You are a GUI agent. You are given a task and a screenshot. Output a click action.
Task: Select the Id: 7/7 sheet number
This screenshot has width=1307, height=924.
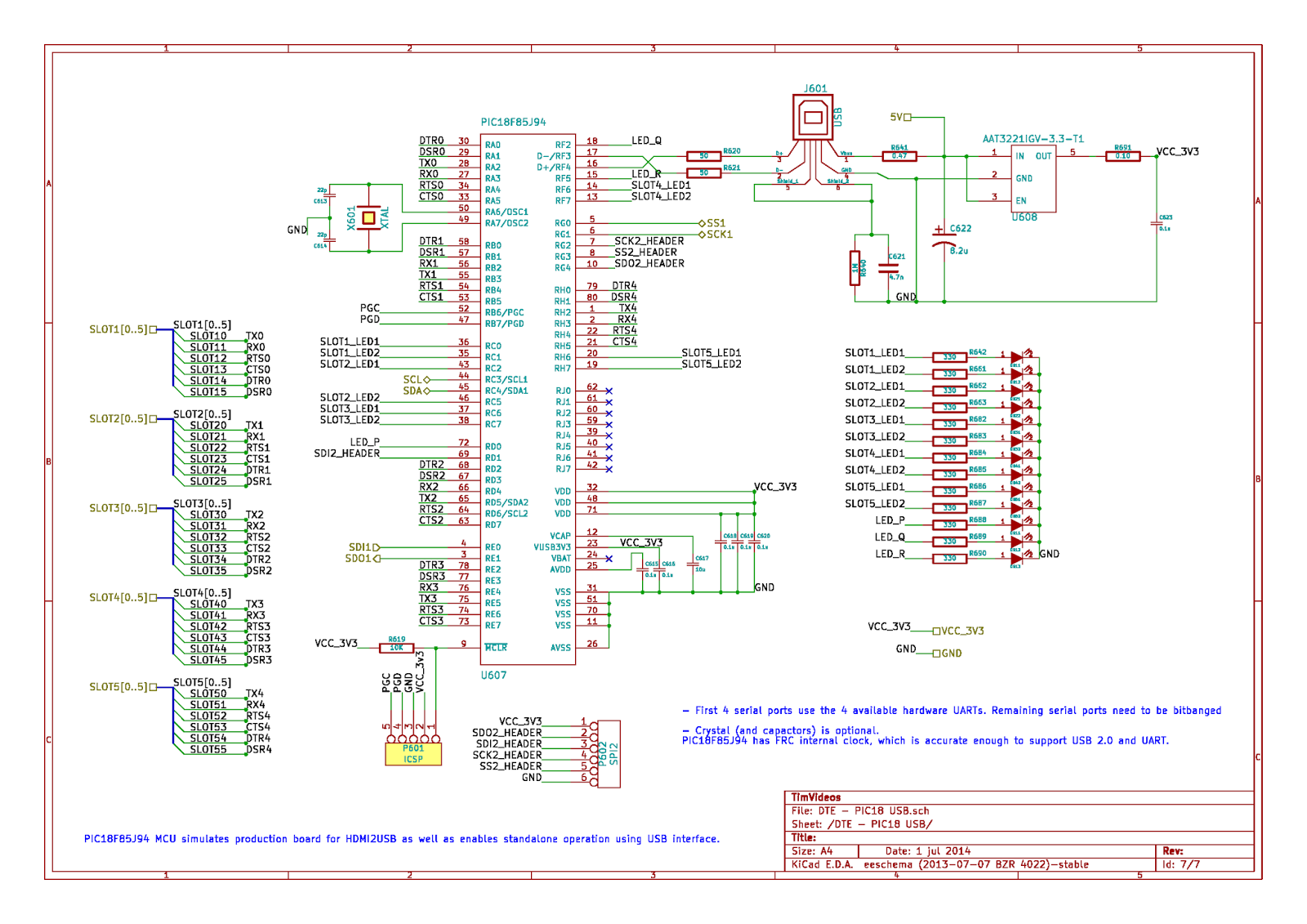click(1181, 864)
